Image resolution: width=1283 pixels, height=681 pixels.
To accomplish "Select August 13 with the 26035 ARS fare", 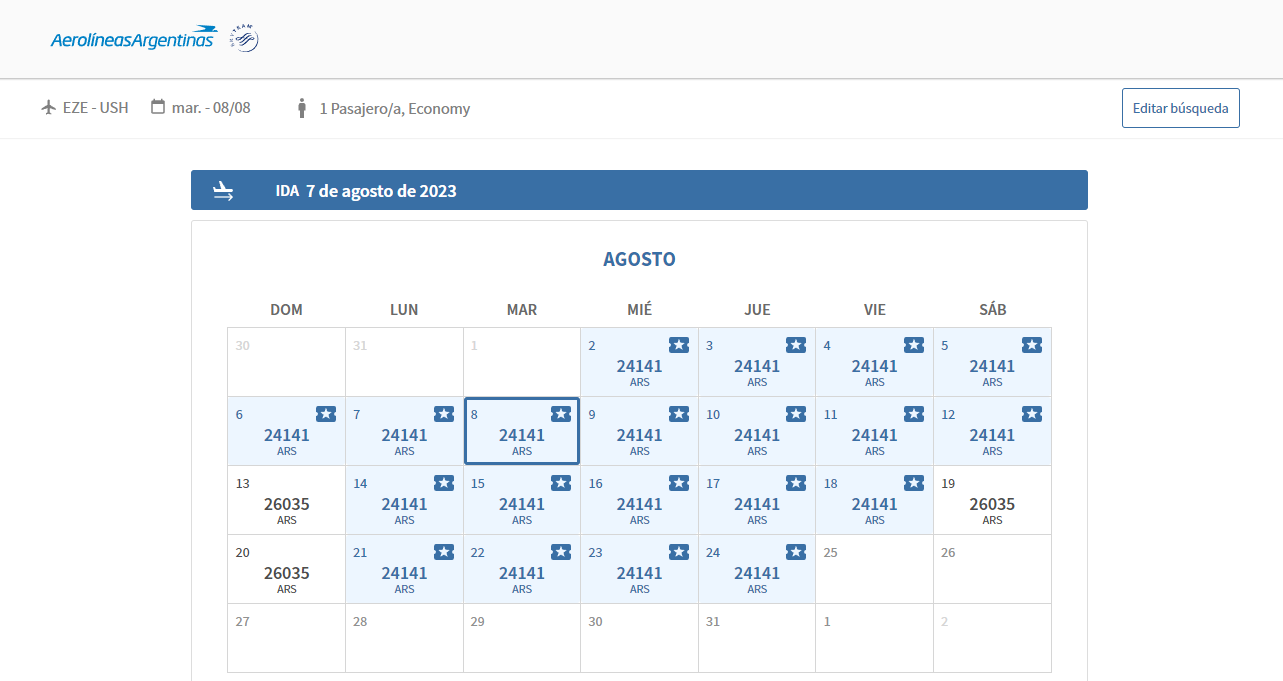I will pos(286,500).
